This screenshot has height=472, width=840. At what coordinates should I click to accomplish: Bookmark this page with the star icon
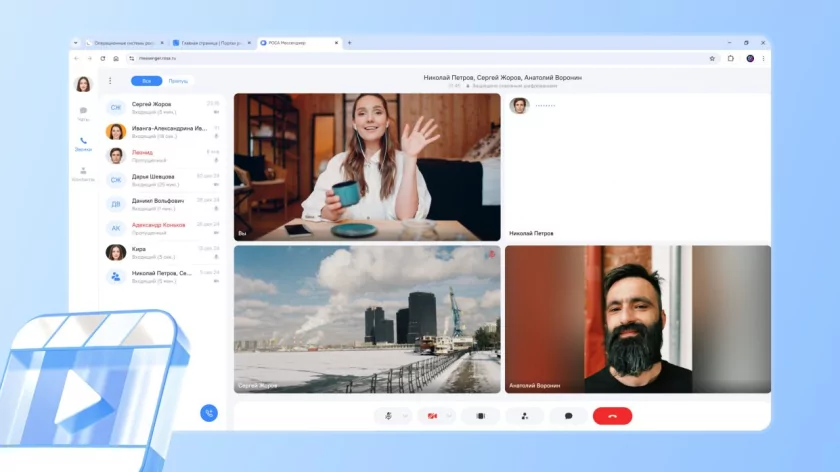pos(712,58)
